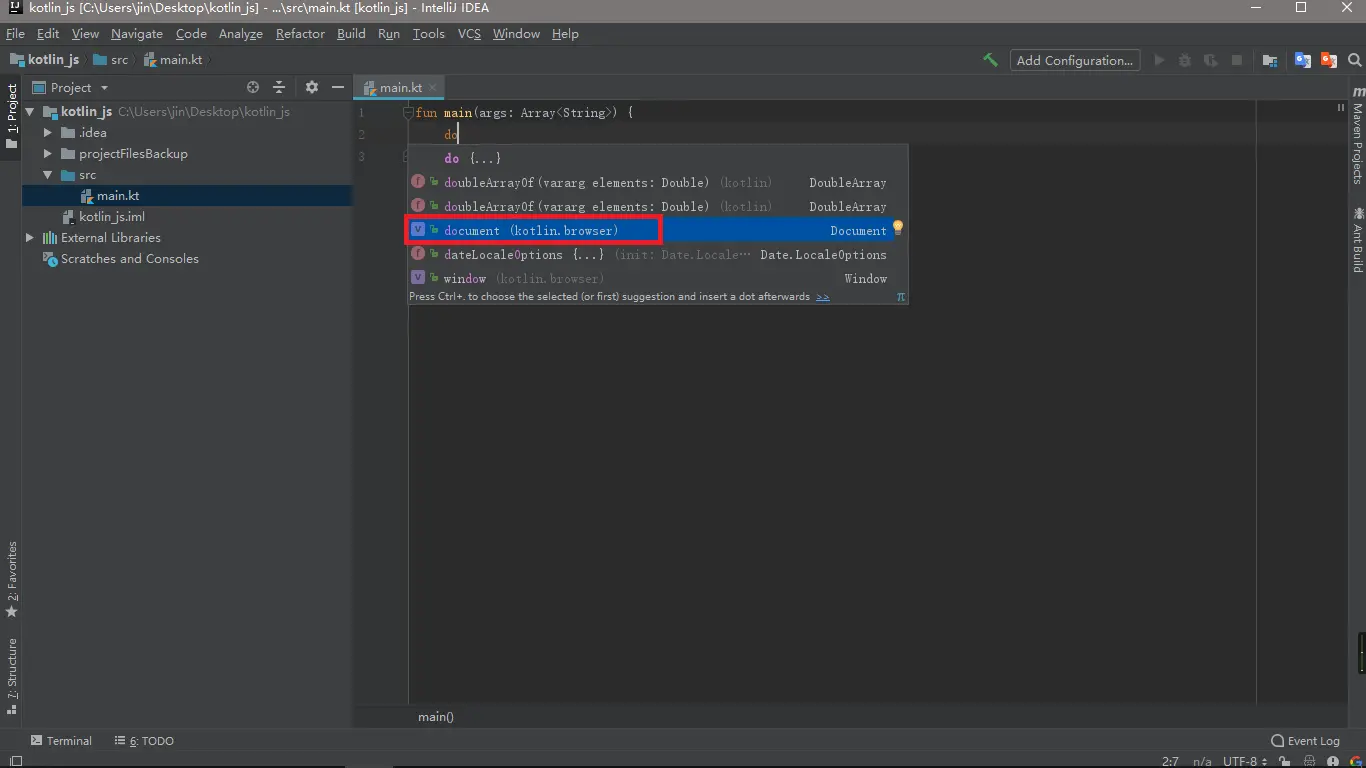
Task: Click the pi icon in completion popup
Action: (901, 297)
